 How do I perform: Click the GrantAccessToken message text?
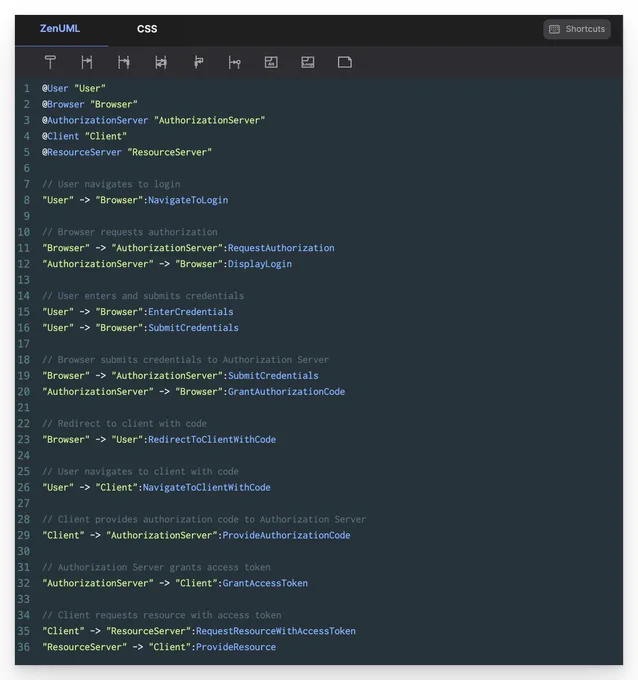pyautogui.click(x=265, y=583)
